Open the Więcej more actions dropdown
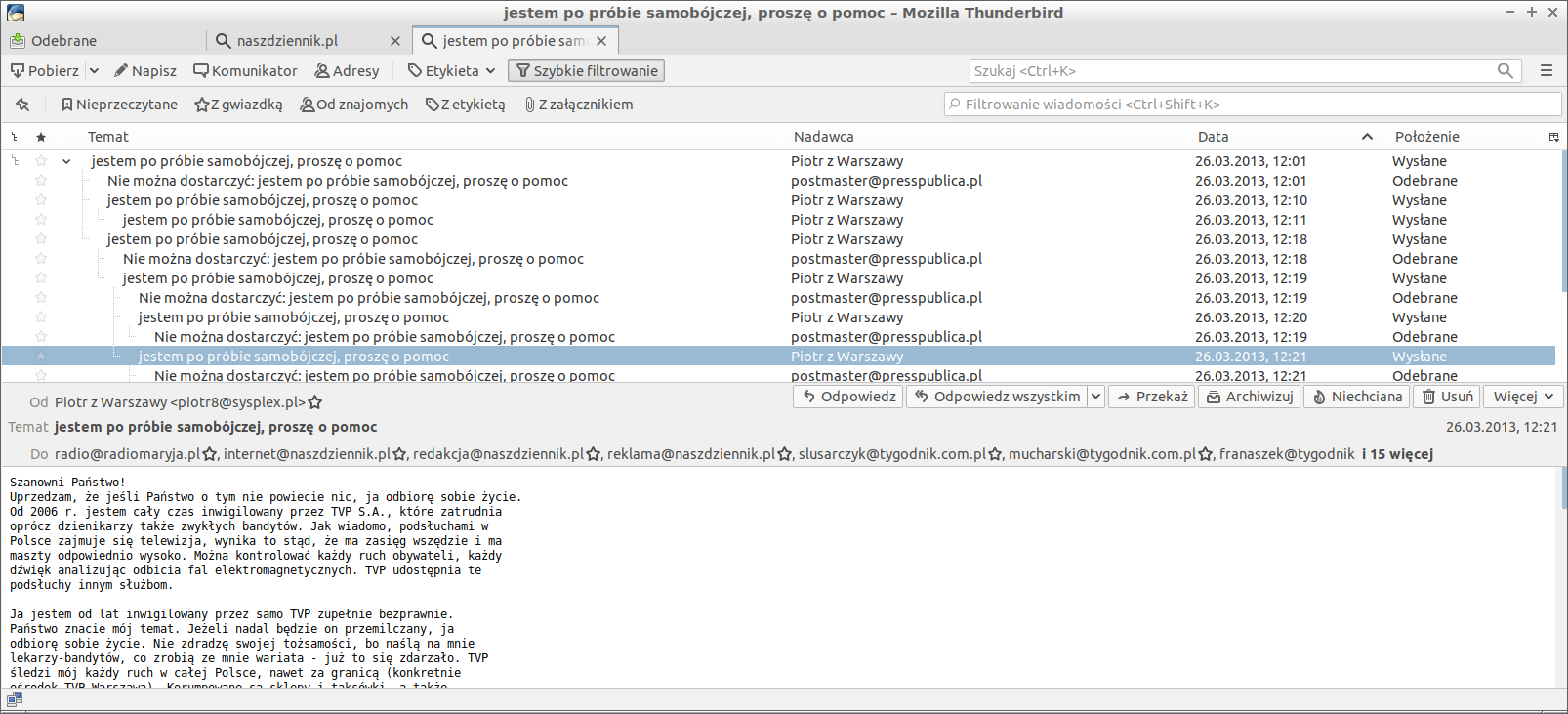 click(1523, 397)
